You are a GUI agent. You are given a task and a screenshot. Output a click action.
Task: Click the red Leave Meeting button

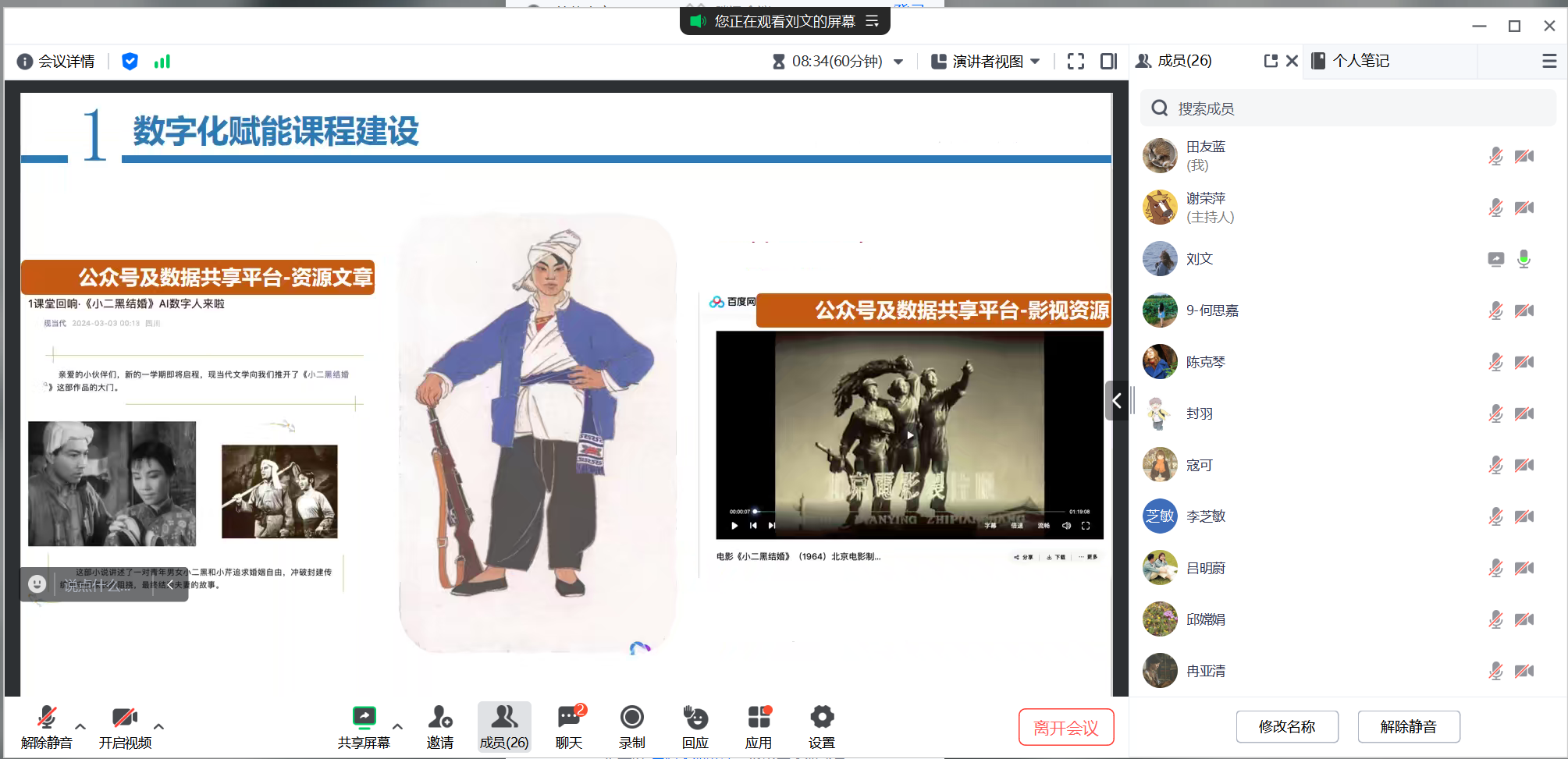(1065, 727)
